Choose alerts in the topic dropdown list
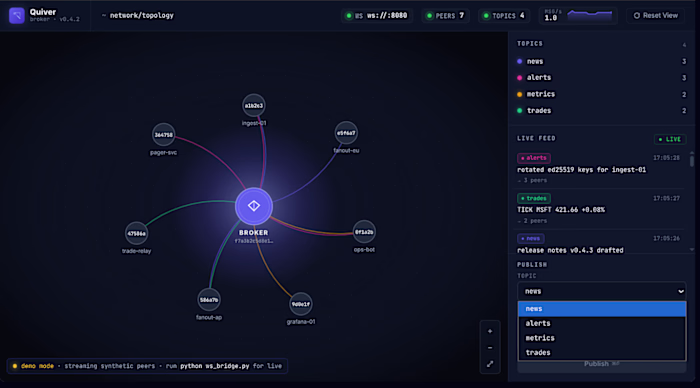 602,323
